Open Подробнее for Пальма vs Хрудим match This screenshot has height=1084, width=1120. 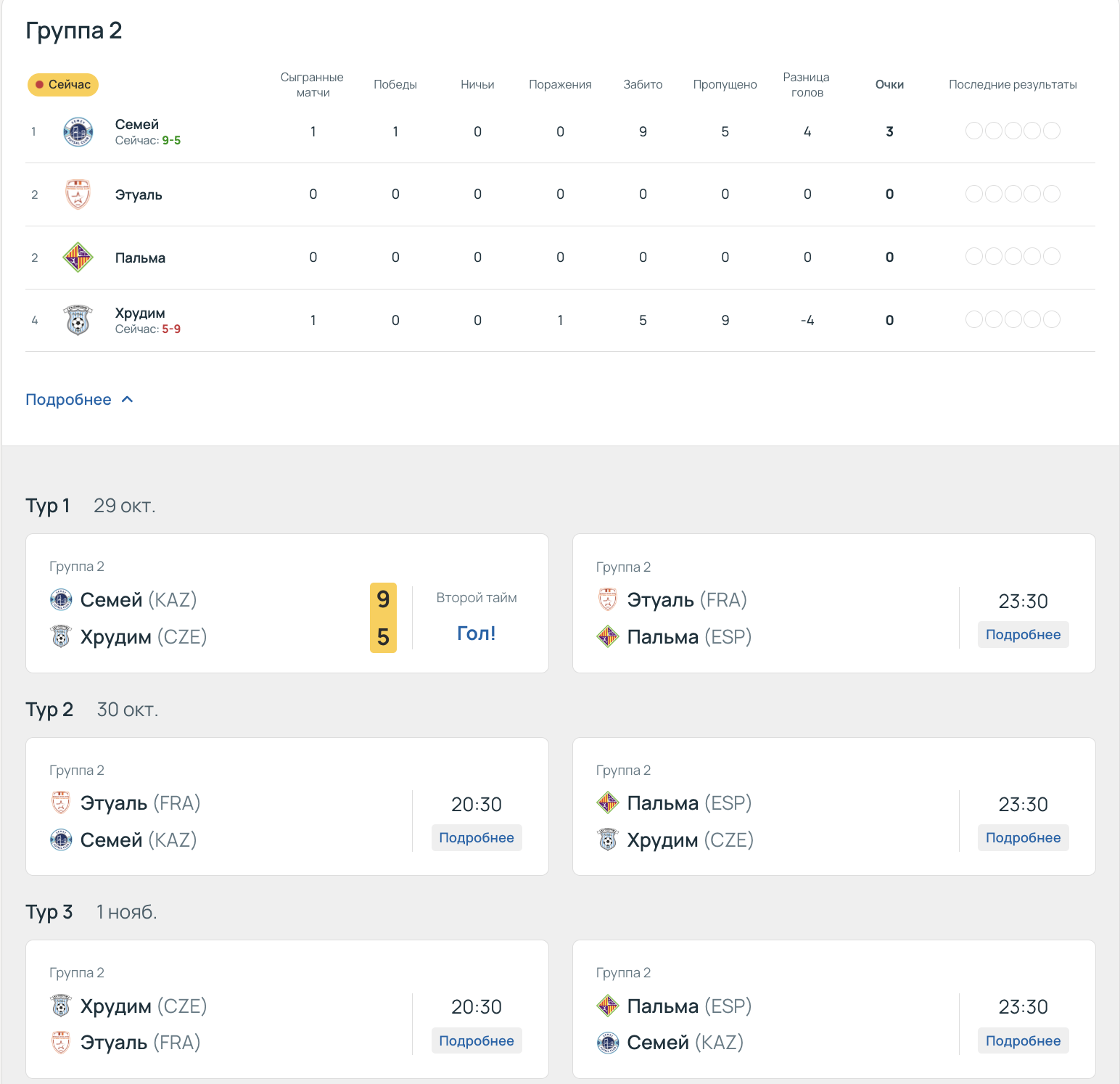tap(1023, 838)
